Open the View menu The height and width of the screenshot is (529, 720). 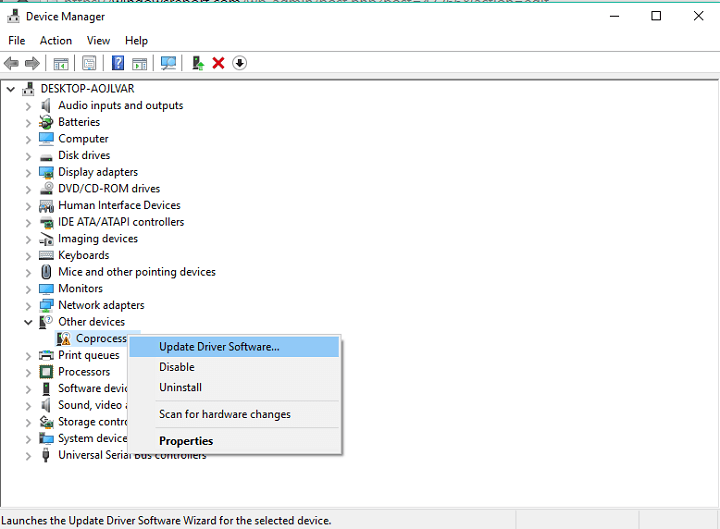pyautogui.click(x=98, y=40)
